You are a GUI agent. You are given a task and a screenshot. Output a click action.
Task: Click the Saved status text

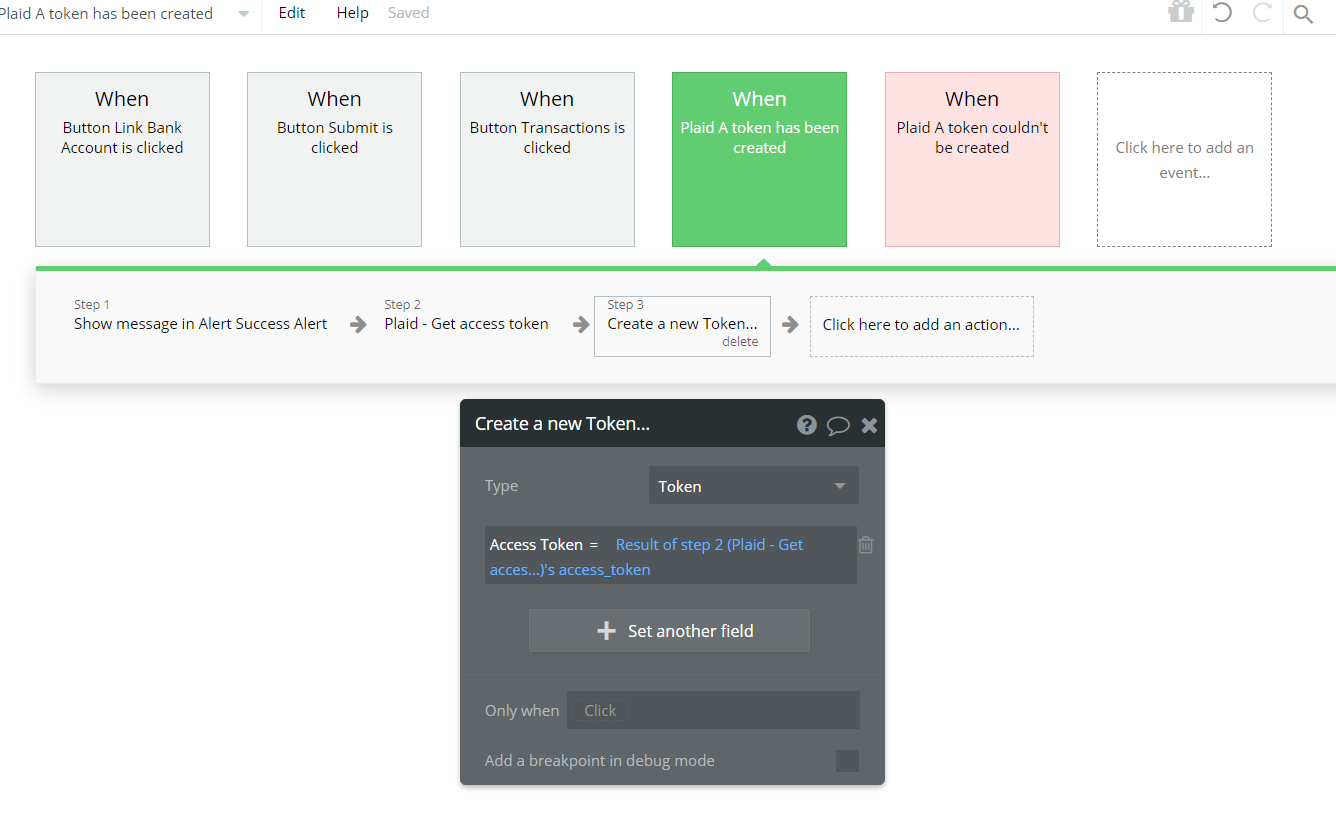pos(409,13)
